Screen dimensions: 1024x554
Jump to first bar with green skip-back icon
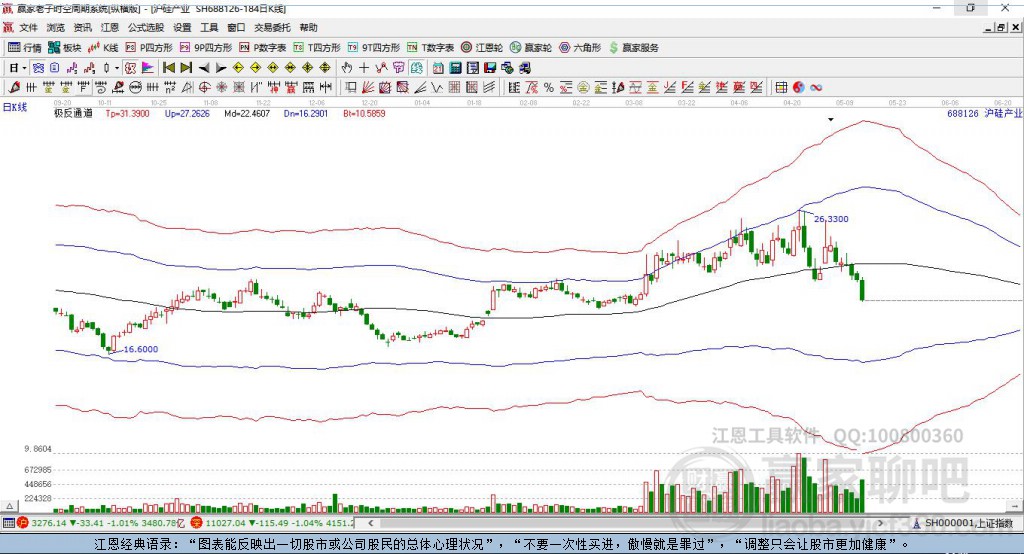pyautogui.click(x=168, y=68)
